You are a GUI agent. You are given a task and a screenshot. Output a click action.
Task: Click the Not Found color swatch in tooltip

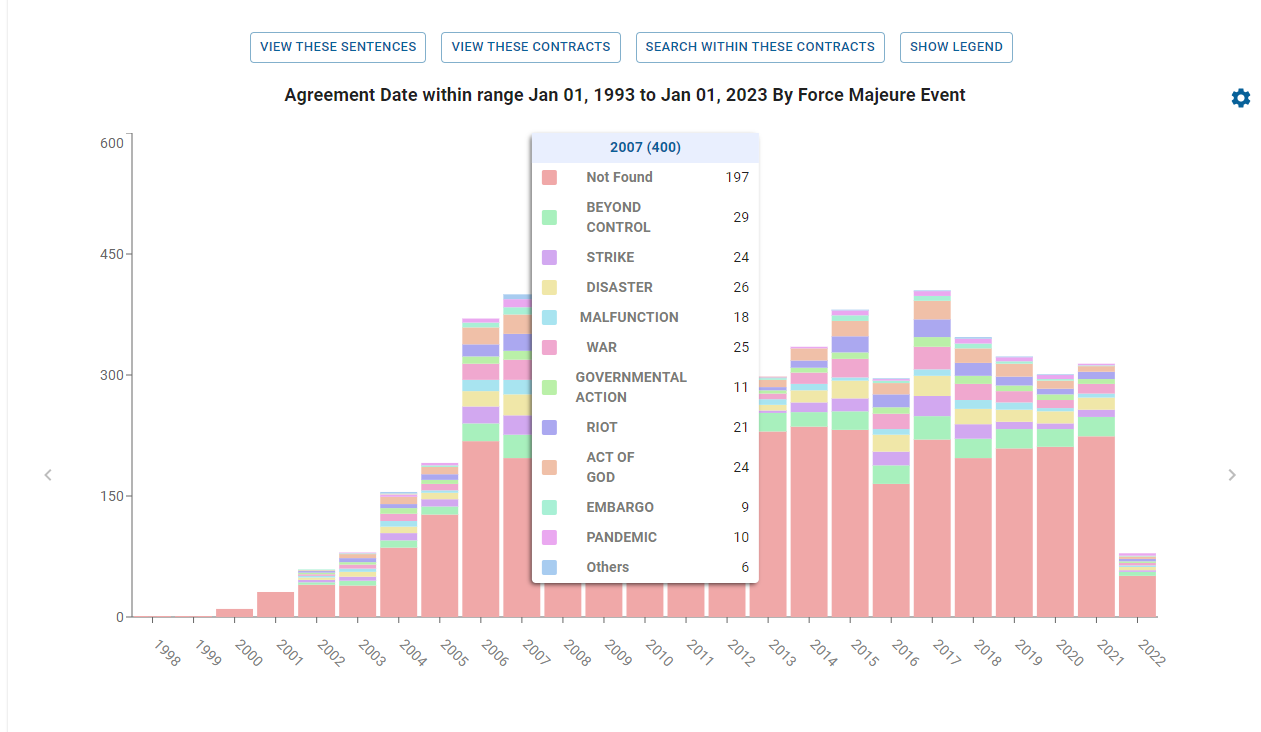point(549,177)
